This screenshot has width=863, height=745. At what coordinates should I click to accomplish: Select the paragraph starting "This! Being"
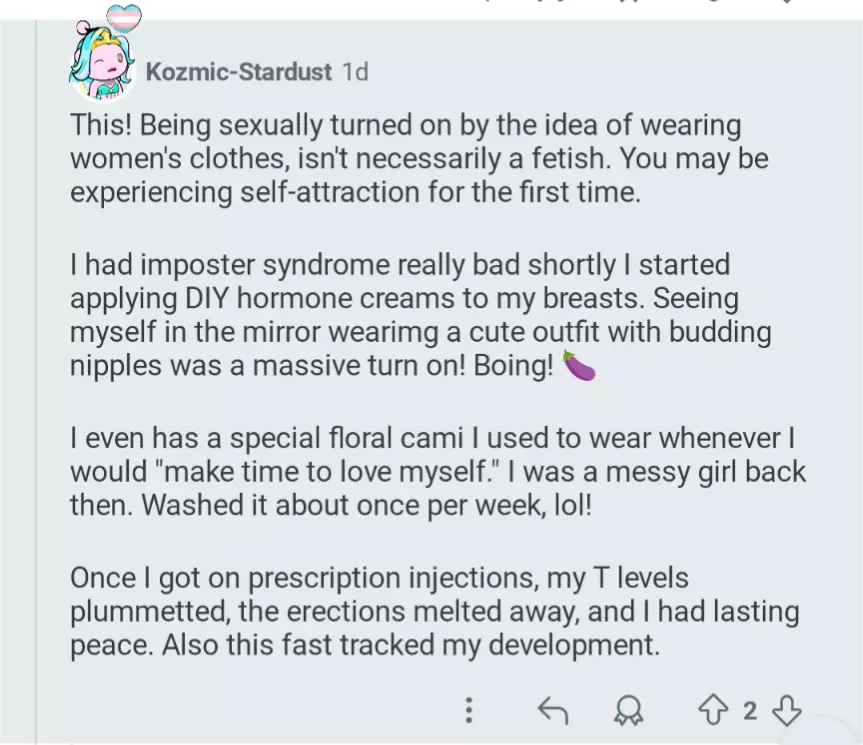pos(405,159)
